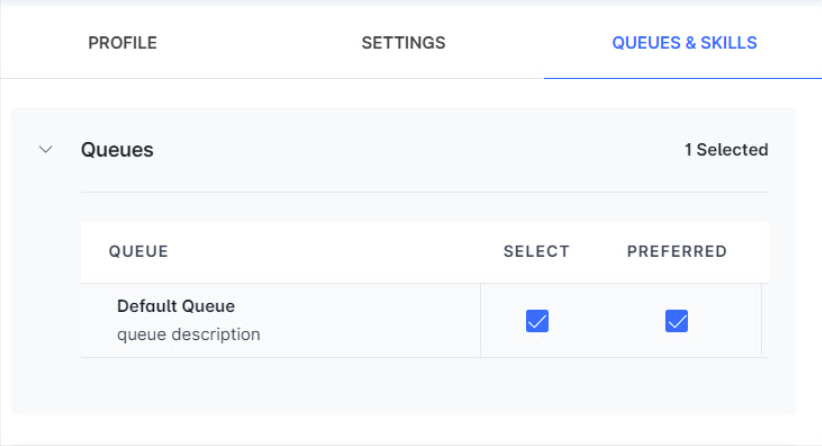Uncheck the Select checkbox for Default Queue

(x=537, y=321)
